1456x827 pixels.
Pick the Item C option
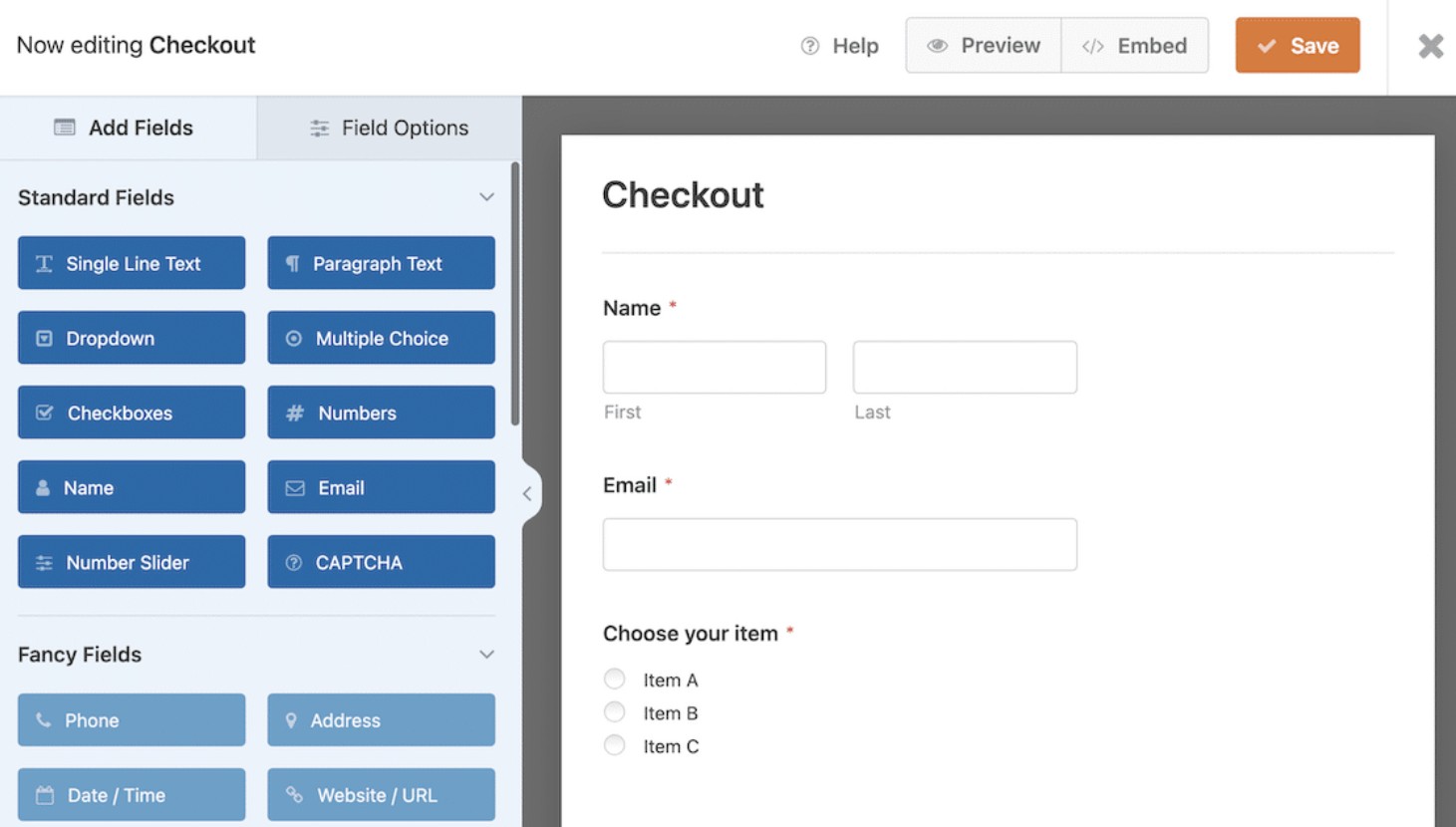[614, 744]
